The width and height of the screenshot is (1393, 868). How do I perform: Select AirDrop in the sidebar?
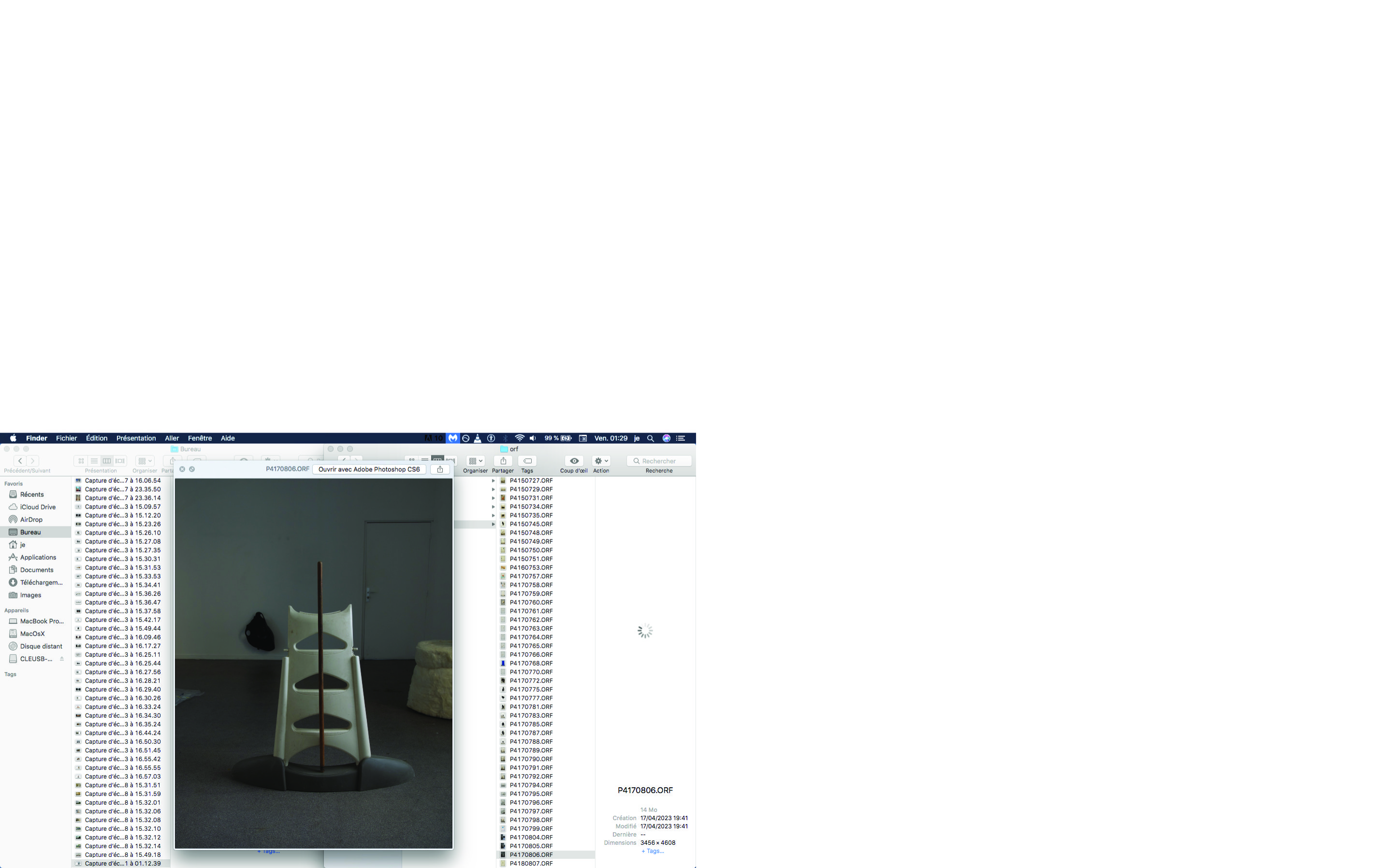(x=31, y=520)
